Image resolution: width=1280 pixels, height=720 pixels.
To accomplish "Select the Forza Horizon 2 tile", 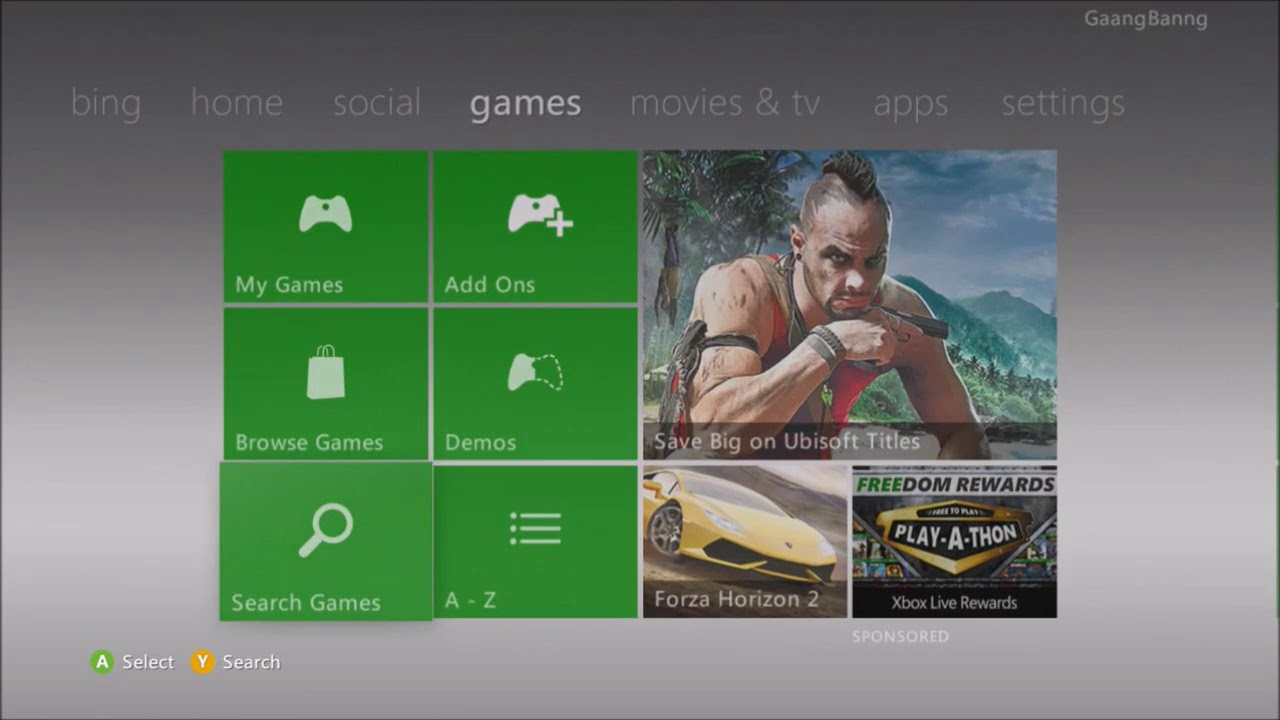I will (x=745, y=541).
